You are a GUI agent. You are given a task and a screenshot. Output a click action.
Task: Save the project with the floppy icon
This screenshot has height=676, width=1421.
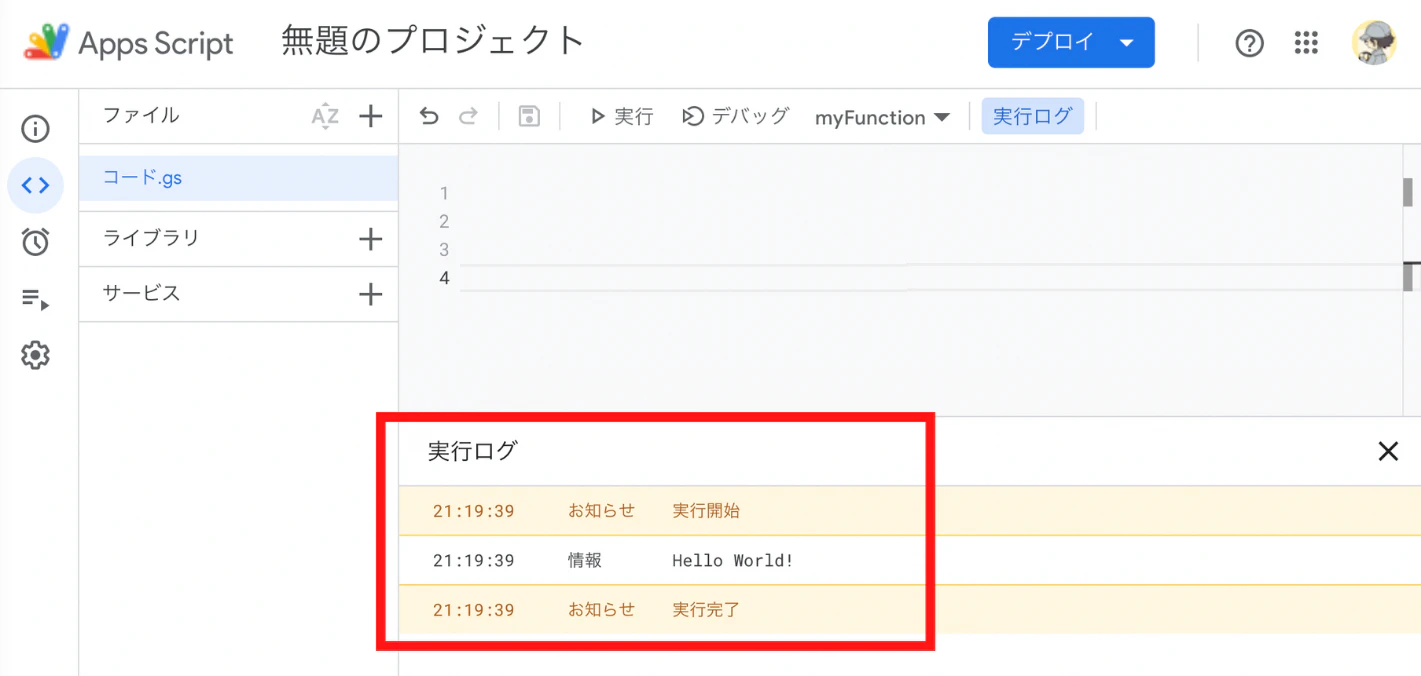529,117
